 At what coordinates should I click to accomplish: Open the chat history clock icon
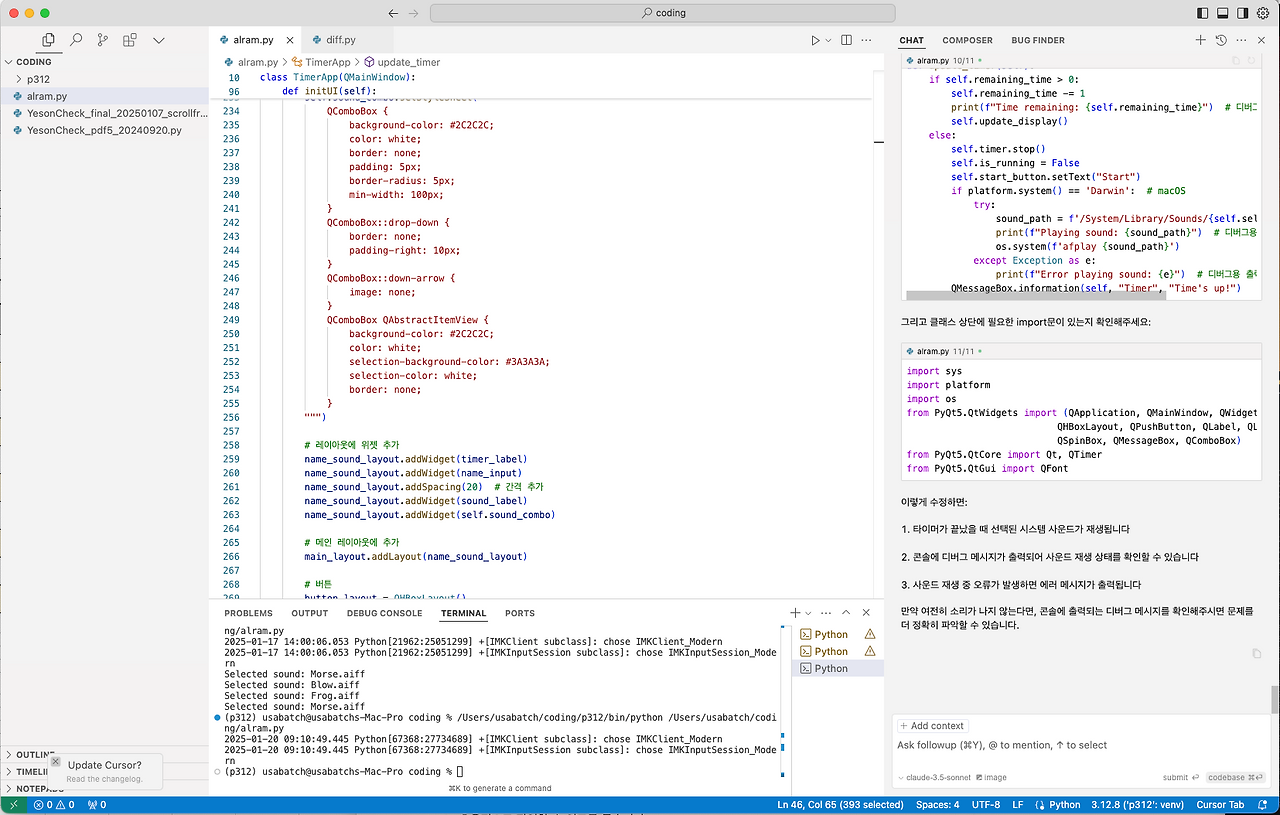[x=1222, y=40]
